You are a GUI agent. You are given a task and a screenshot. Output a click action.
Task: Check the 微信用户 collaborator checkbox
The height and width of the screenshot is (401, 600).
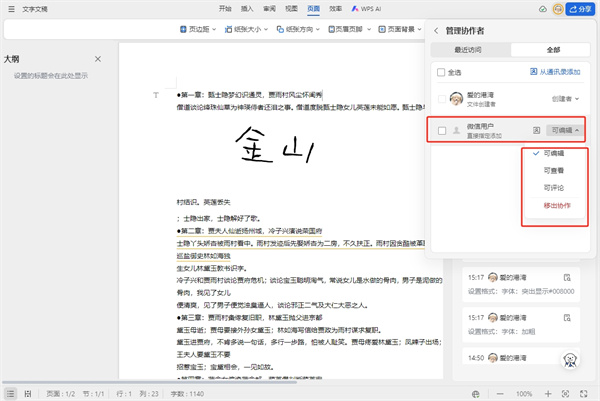pyautogui.click(x=442, y=130)
